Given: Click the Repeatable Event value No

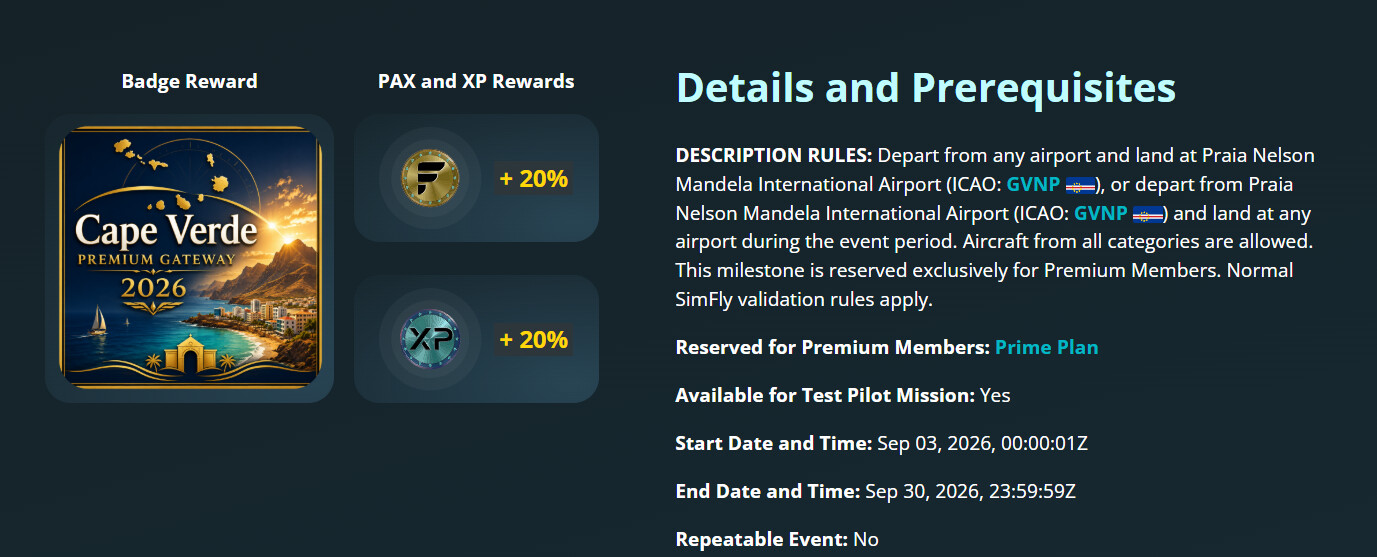Looking at the screenshot, I should pos(866,539).
